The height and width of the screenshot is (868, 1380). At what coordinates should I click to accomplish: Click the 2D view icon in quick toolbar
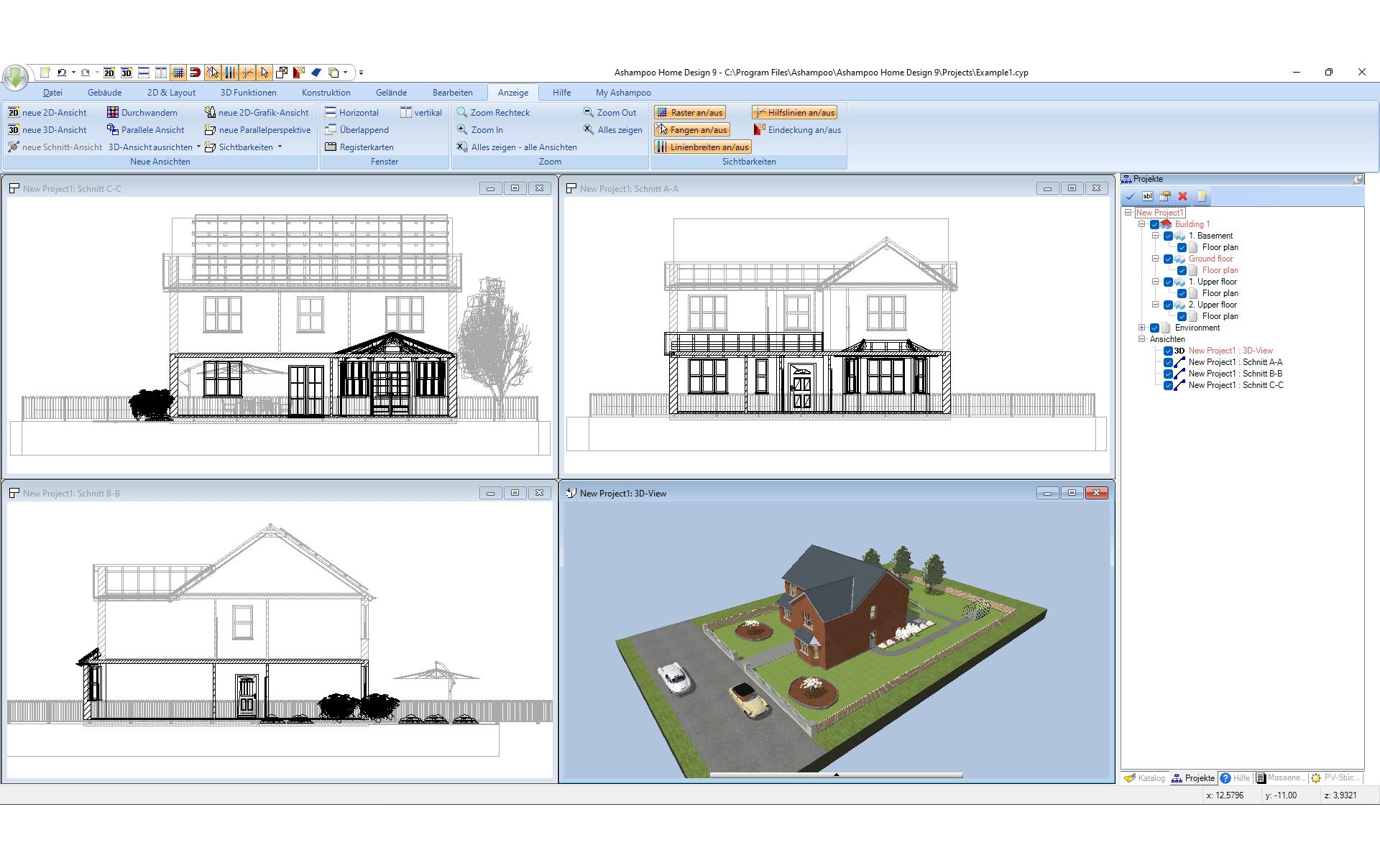(109, 73)
